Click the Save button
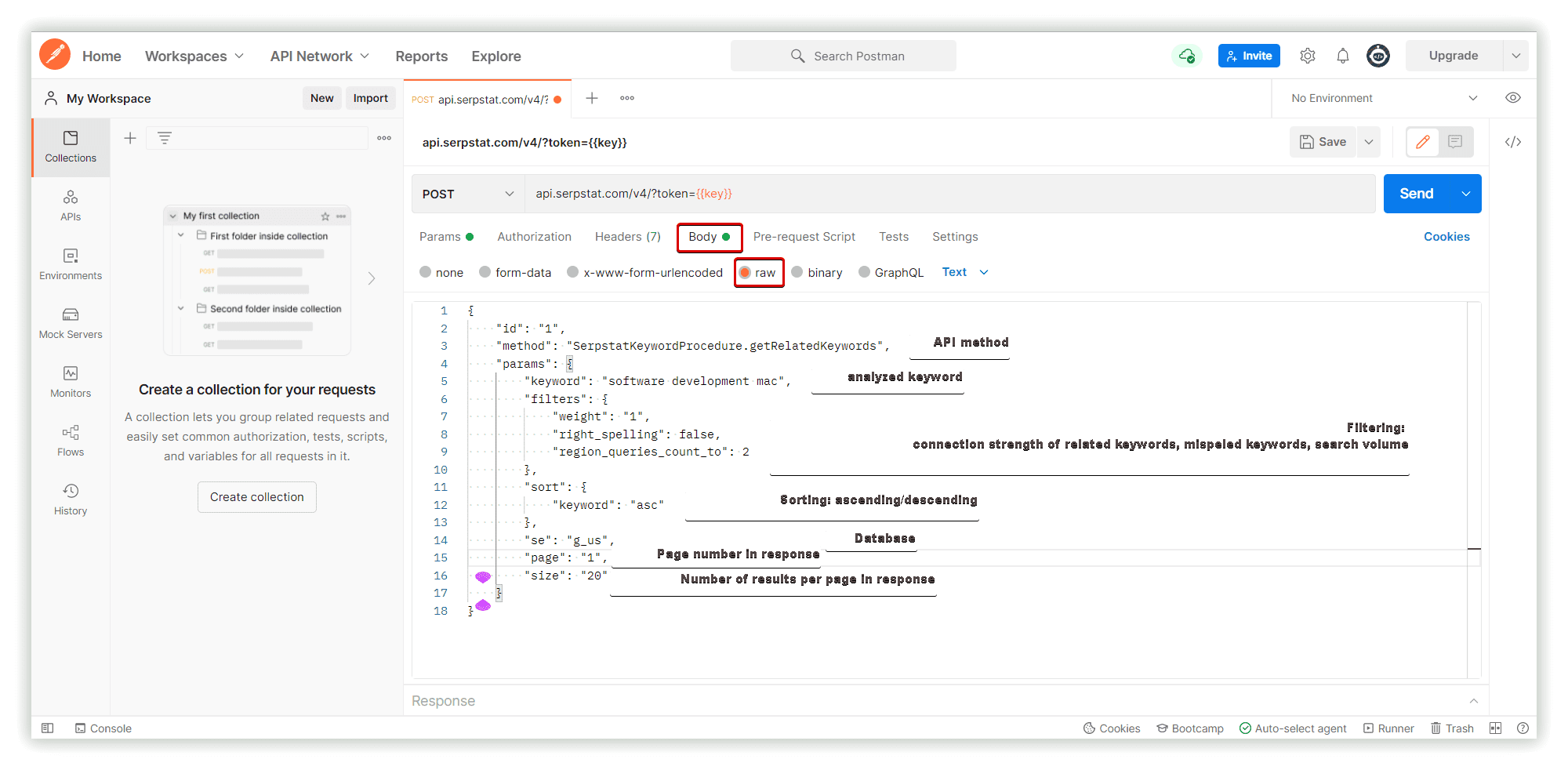 coord(1323,142)
